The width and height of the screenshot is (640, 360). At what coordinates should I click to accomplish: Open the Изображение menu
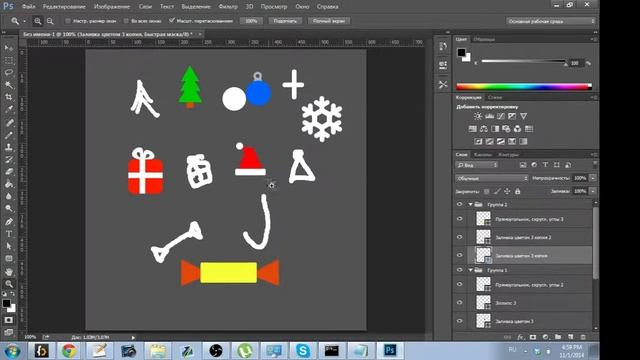pos(112,7)
